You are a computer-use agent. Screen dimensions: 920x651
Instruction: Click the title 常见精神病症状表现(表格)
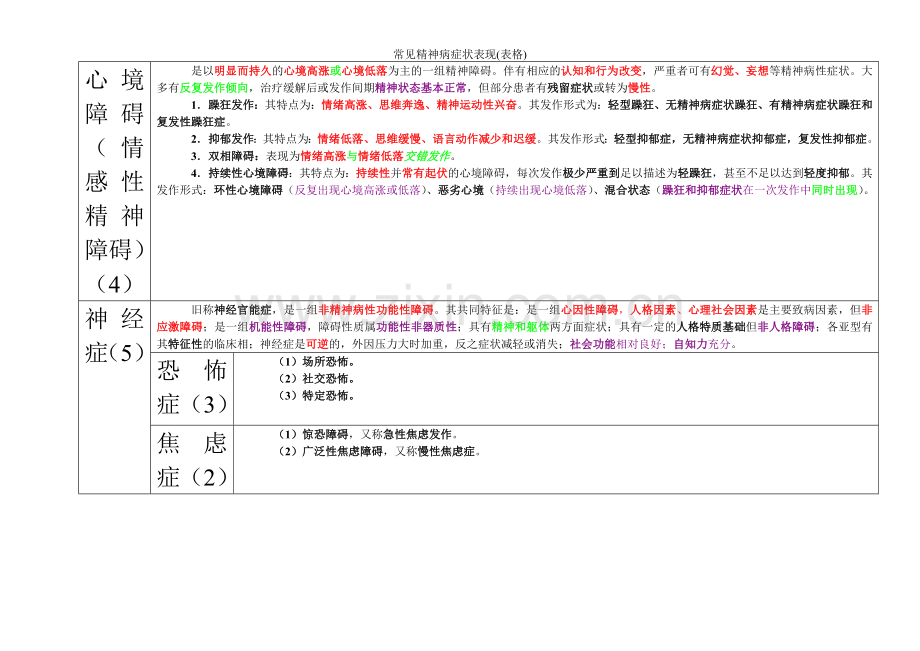[460, 55]
